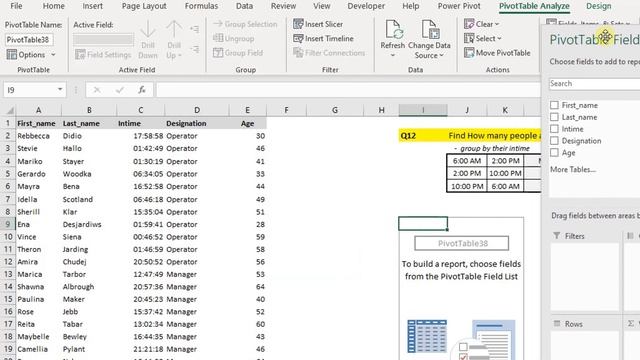The height and width of the screenshot is (360, 640).
Task: Click the PivotTable Name input box
Action: (x=29, y=40)
